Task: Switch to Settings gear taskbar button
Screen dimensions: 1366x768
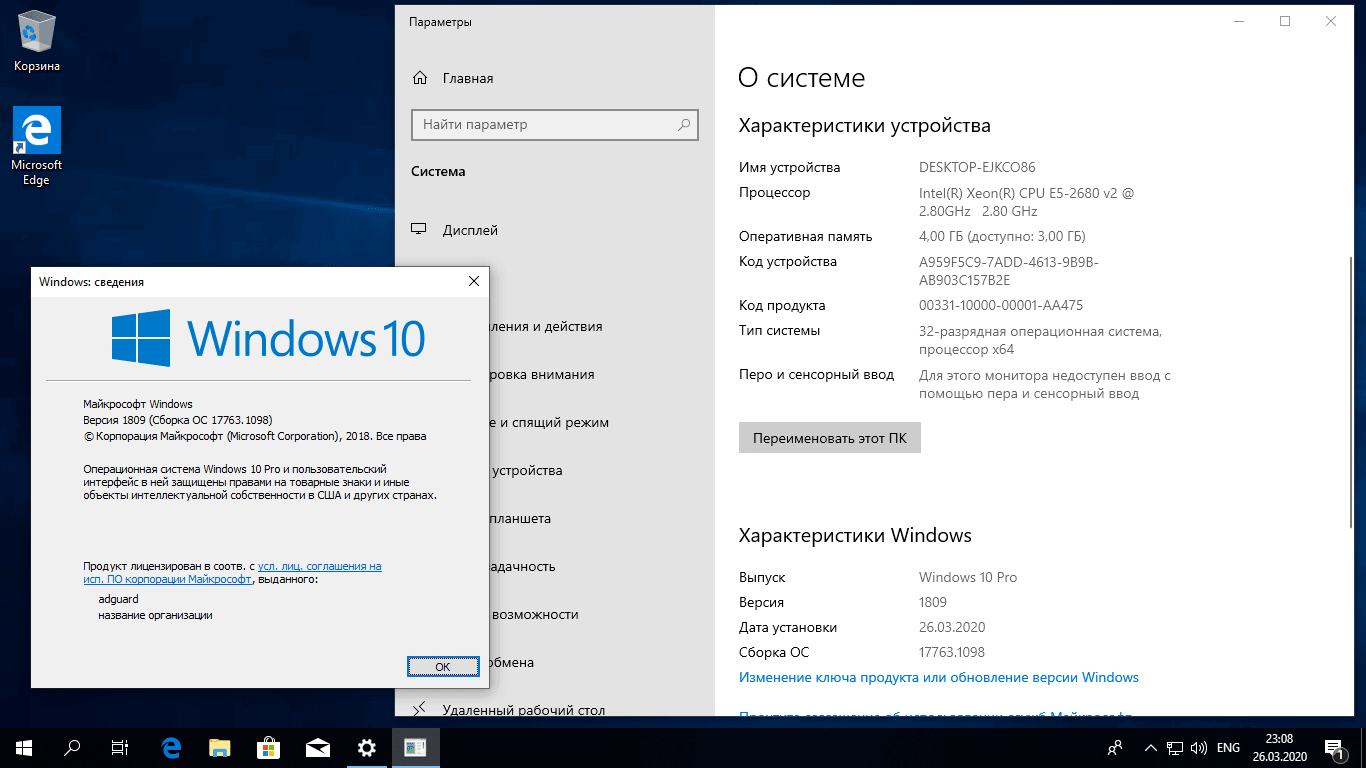Action: coord(367,747)
